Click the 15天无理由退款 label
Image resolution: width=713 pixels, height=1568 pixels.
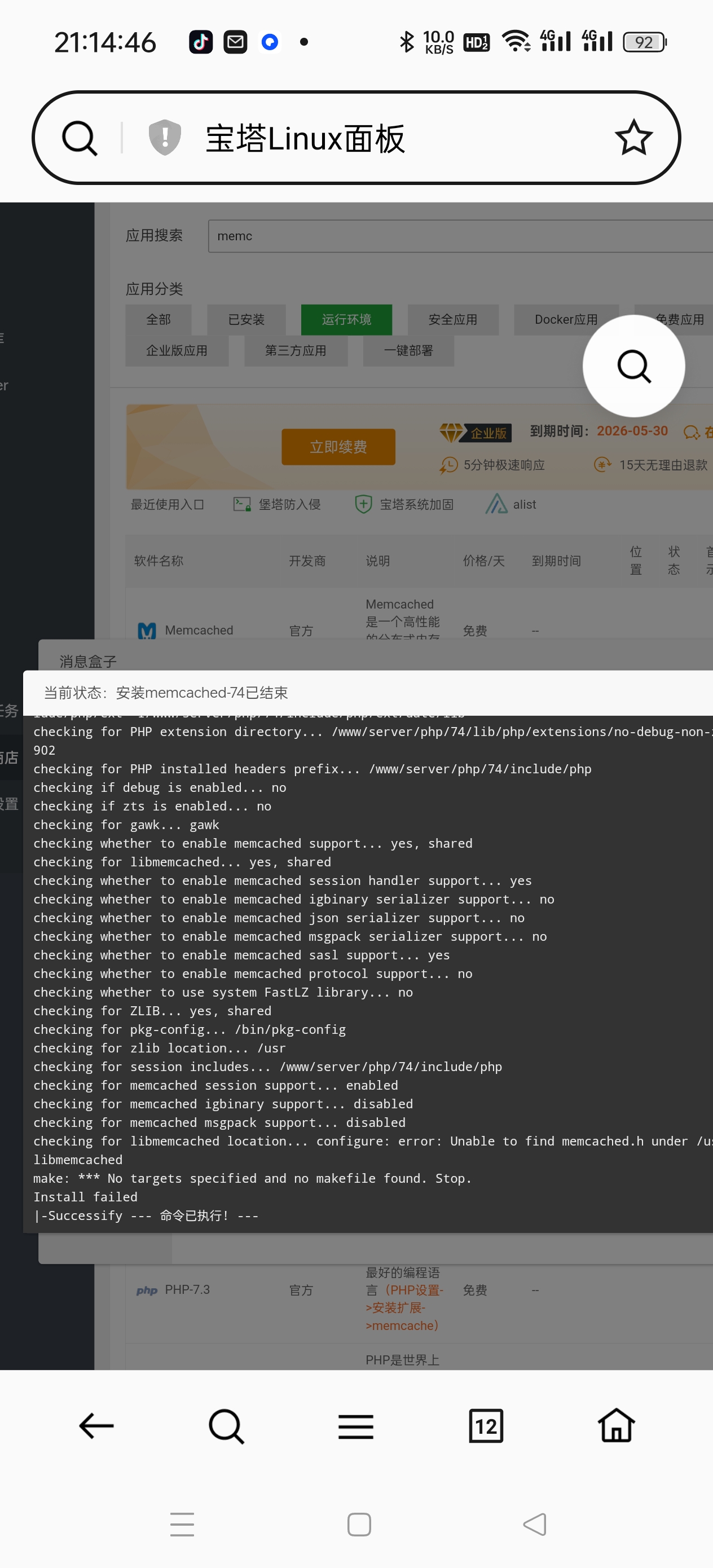click(663, 465)
